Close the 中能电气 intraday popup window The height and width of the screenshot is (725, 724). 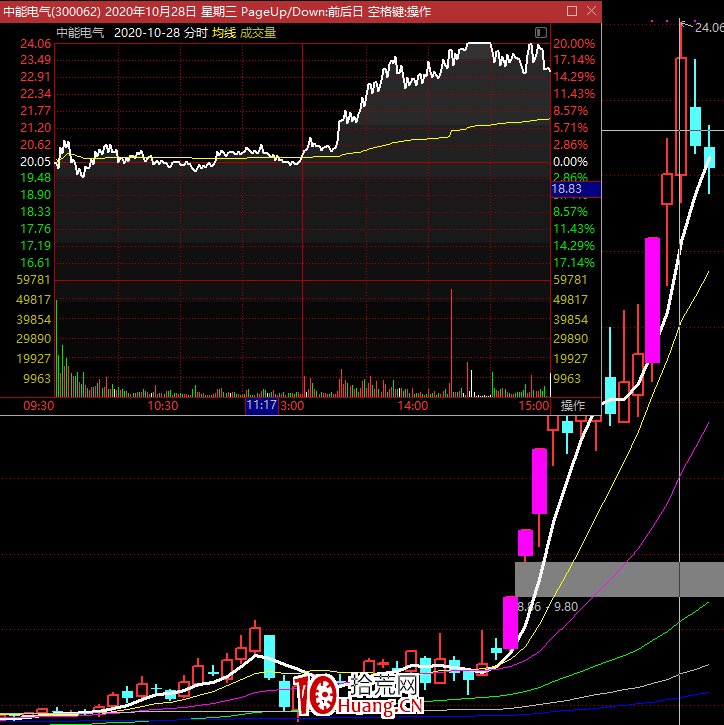point(591,11)
